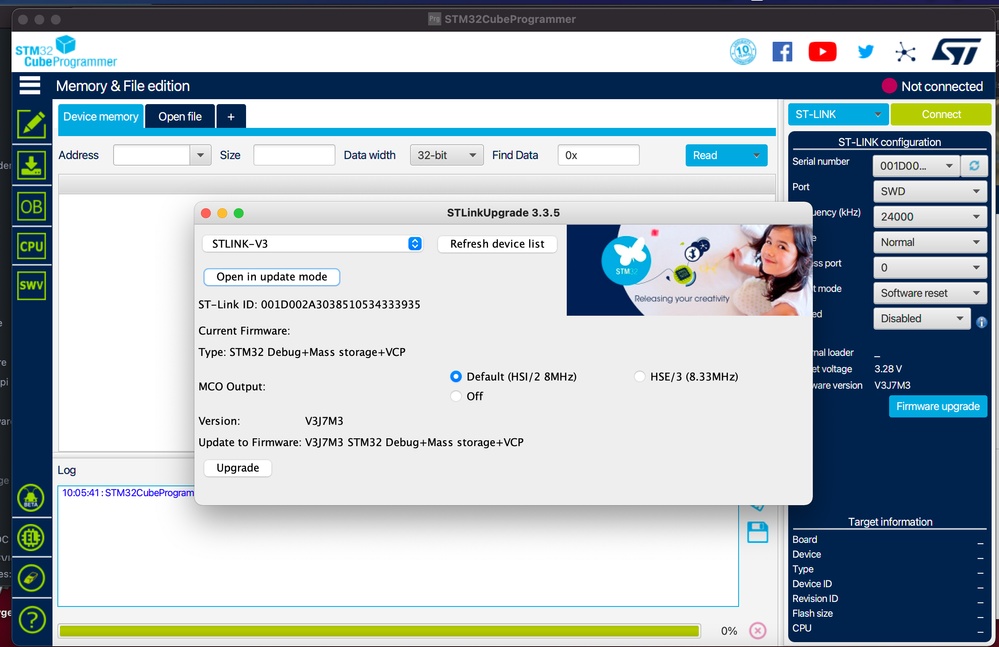Switch to the Open file tab
This screenshot has height=647, width=999.
[x=180, y=117]
